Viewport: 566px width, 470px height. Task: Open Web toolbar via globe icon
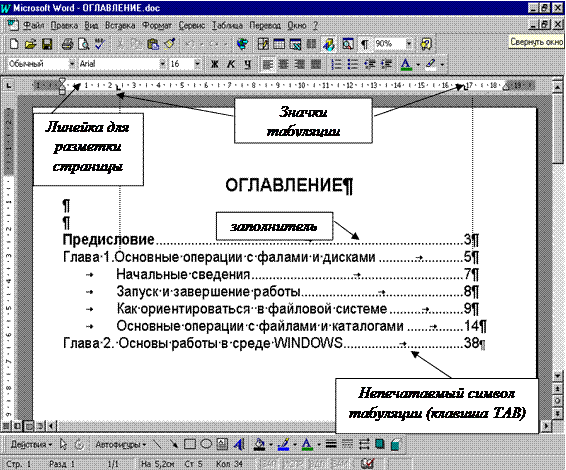click(x=243, y=44)
